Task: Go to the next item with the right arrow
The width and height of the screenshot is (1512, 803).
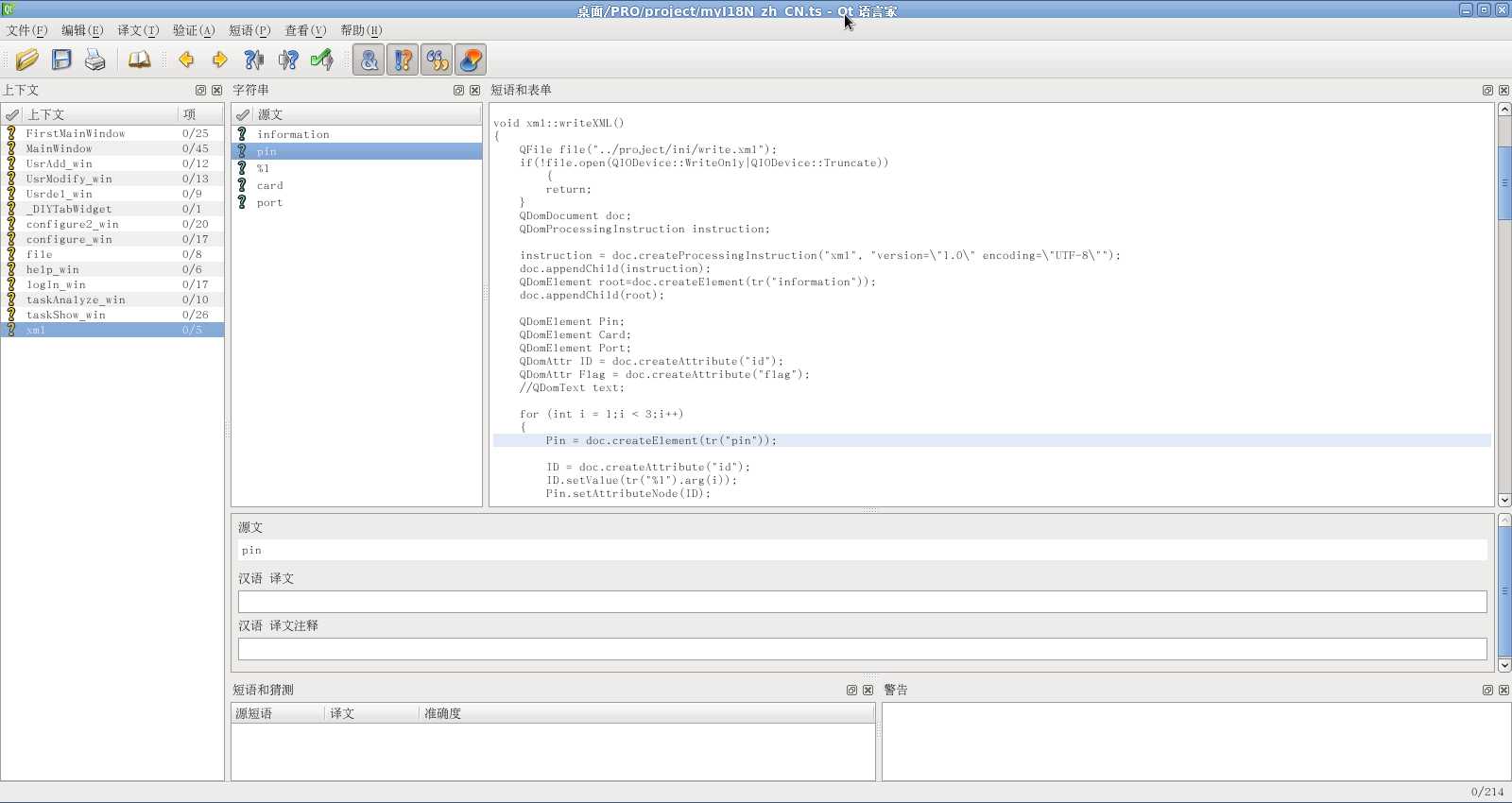Action: click(220, 60)
